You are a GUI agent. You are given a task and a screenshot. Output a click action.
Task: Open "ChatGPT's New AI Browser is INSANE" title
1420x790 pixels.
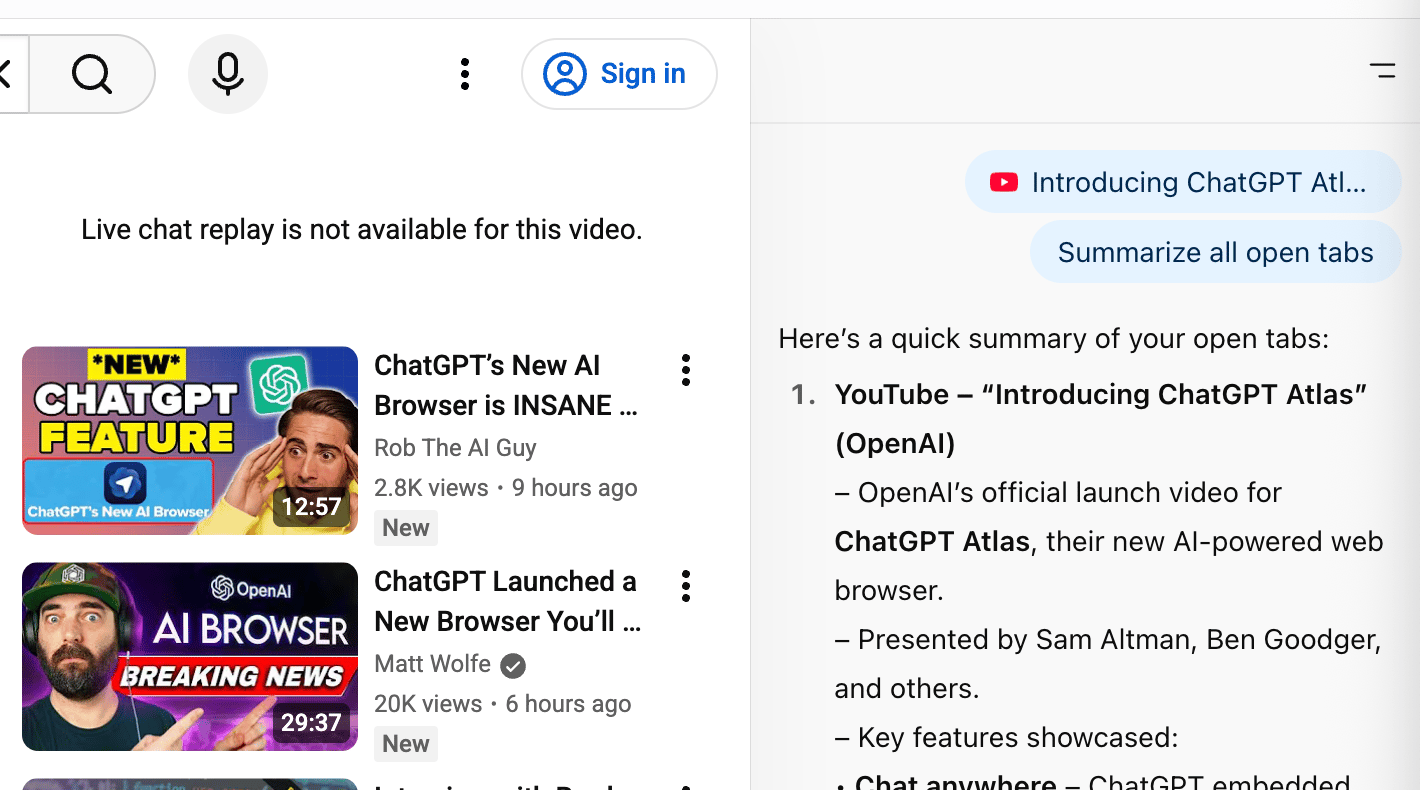506,385
